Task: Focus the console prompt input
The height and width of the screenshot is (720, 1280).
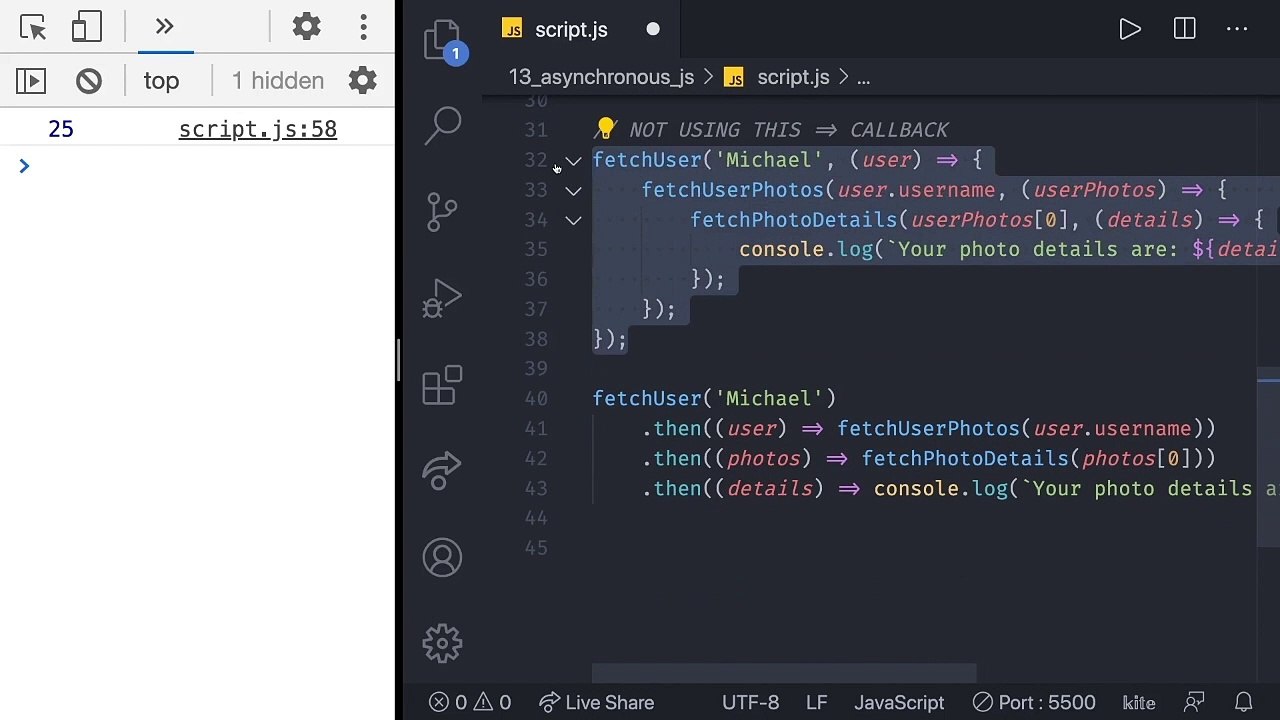Action: point(210,166)
